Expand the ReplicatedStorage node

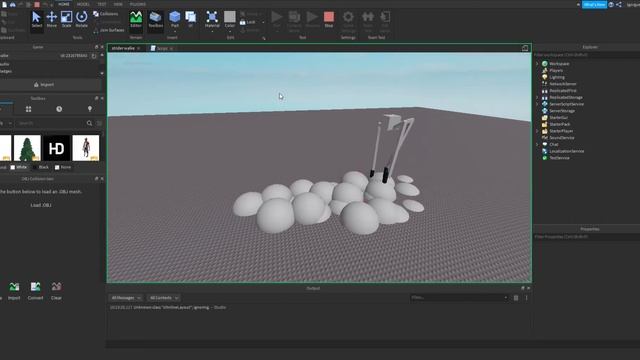coord(537,98)
